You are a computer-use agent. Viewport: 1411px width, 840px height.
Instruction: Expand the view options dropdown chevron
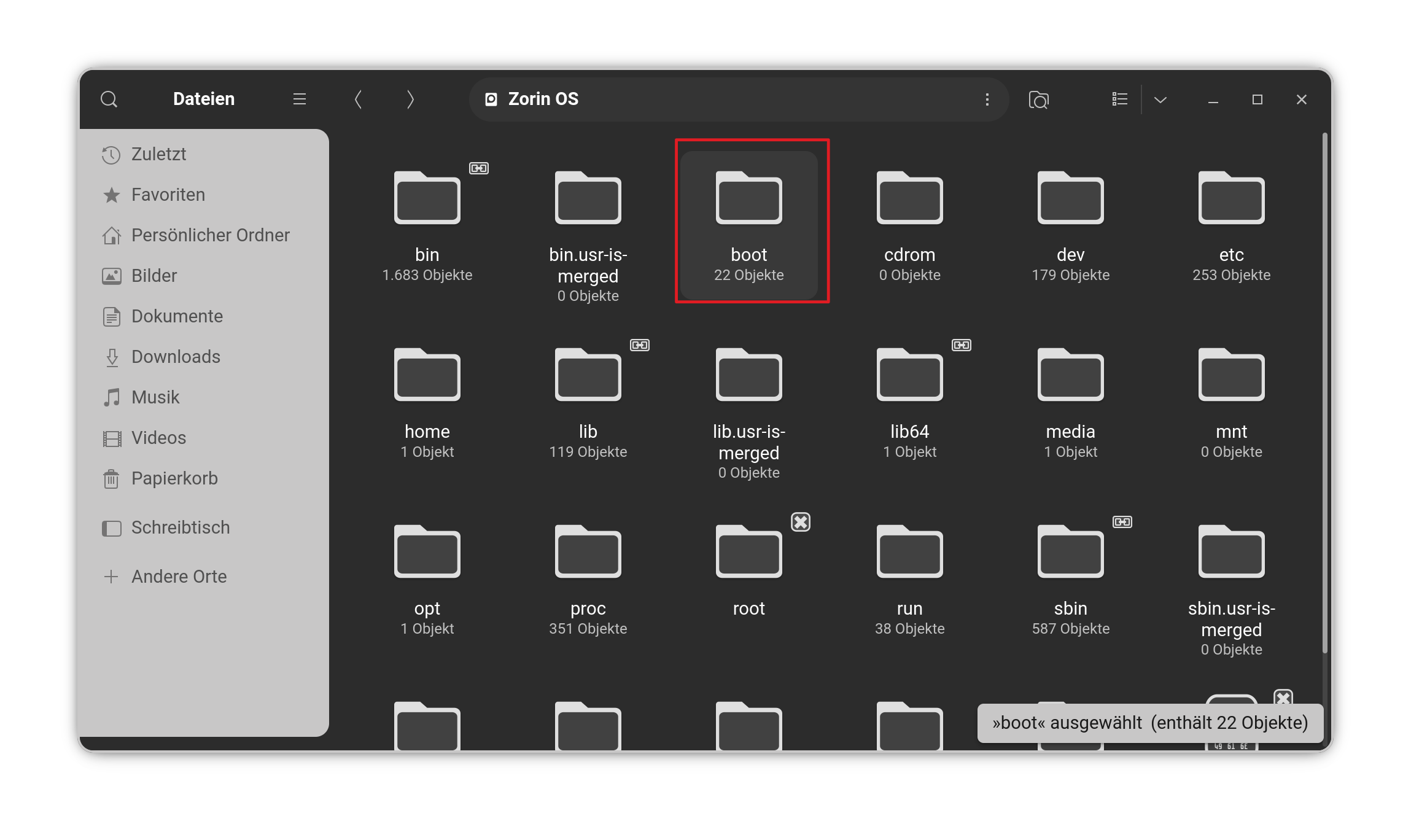(1160, 99)
